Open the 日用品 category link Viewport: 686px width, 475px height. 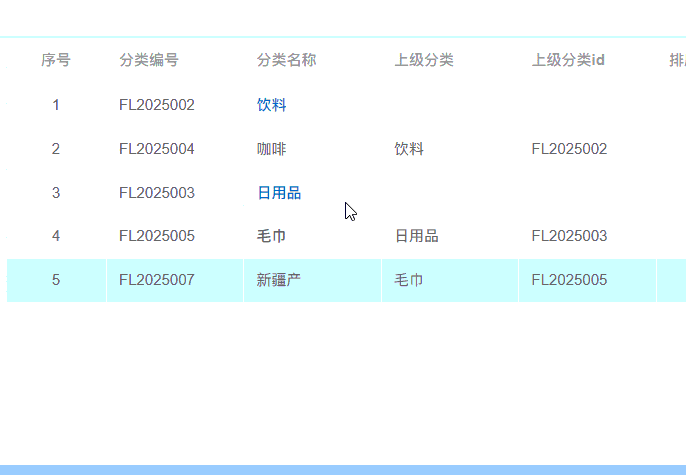point(279,193)
